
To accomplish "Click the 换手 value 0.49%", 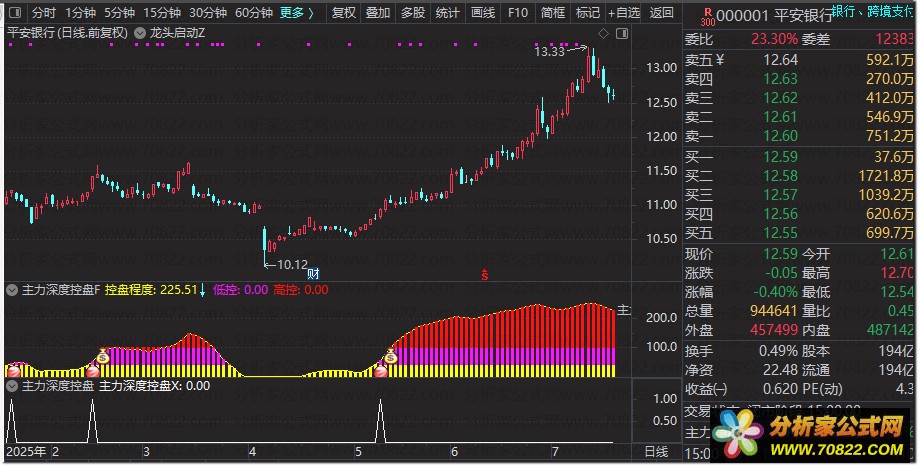I will click(x=778, y=351).
